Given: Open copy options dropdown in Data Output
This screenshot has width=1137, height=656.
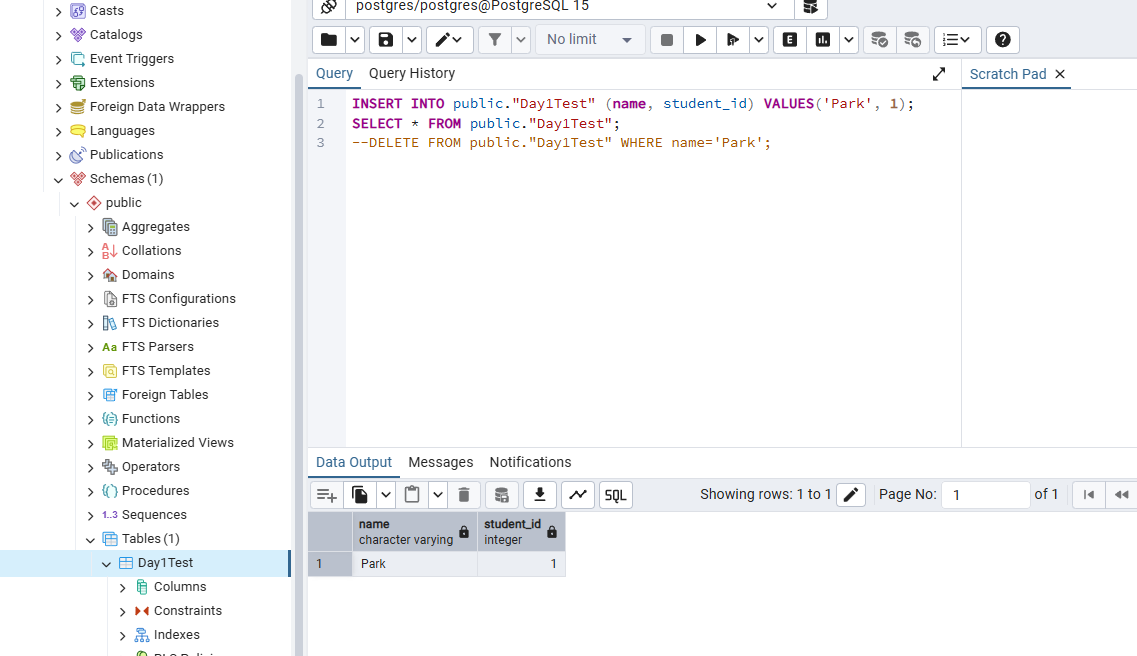Looking at the screenshot, I should click(x=386, y=495).
